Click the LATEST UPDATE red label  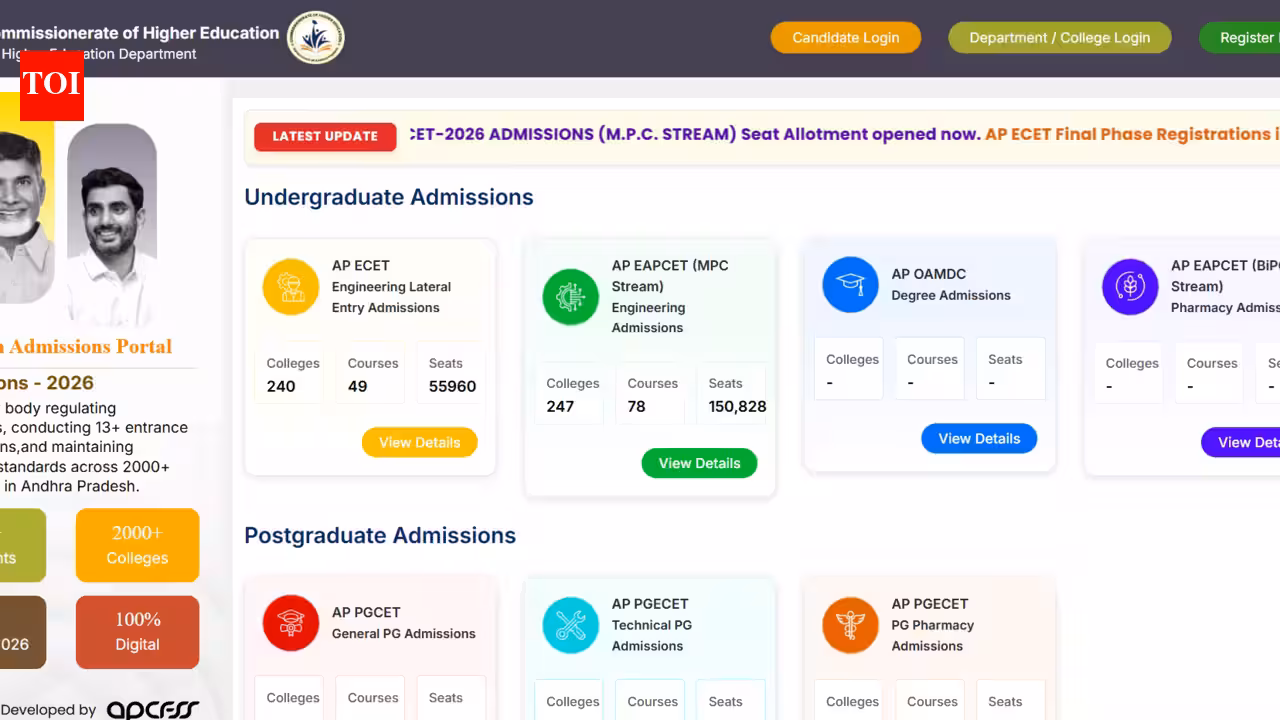click(x=325, y=136)
